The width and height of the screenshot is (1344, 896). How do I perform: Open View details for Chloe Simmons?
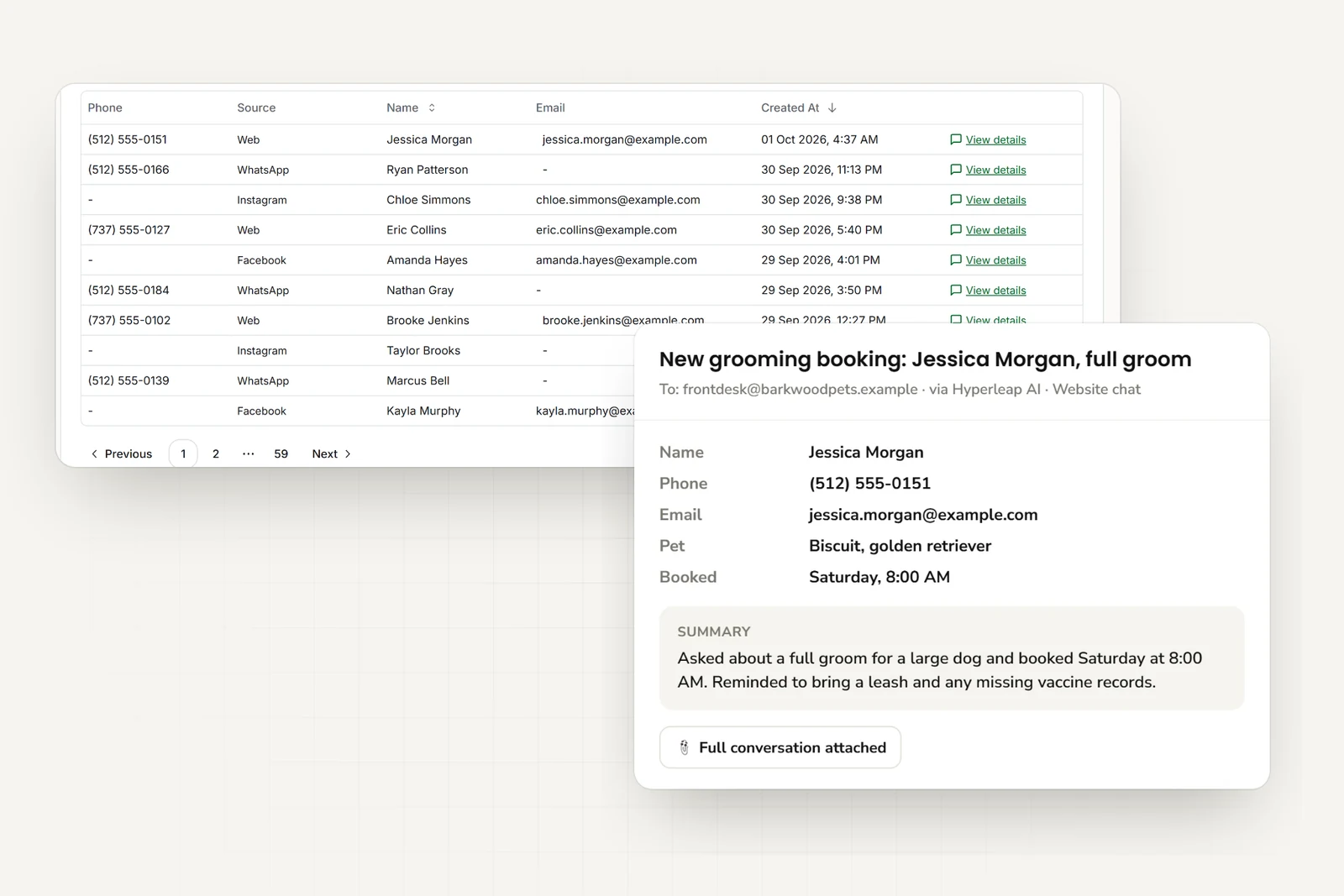tap(995, 200)
